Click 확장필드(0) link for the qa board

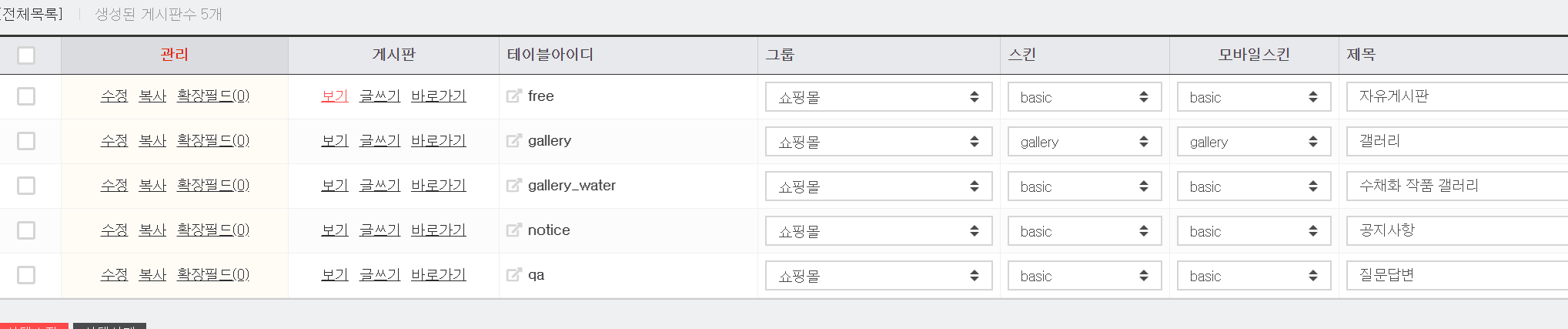pyautogui.click(x=213, y=275)
